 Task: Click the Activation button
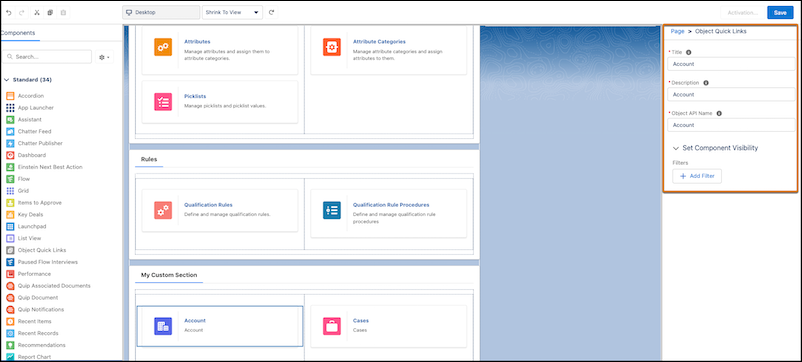742,12
